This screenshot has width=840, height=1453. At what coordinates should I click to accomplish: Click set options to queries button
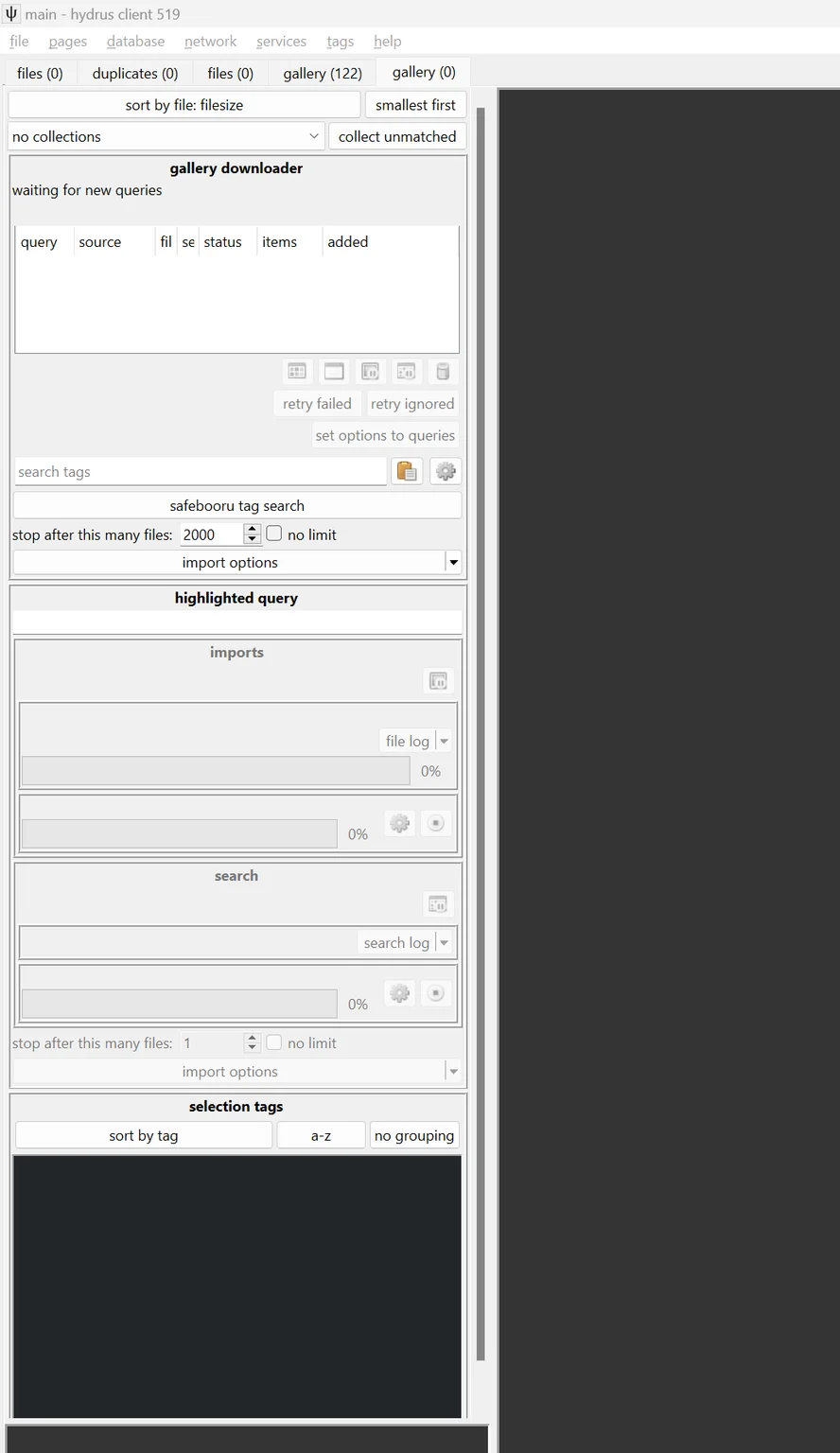point(385,436)
